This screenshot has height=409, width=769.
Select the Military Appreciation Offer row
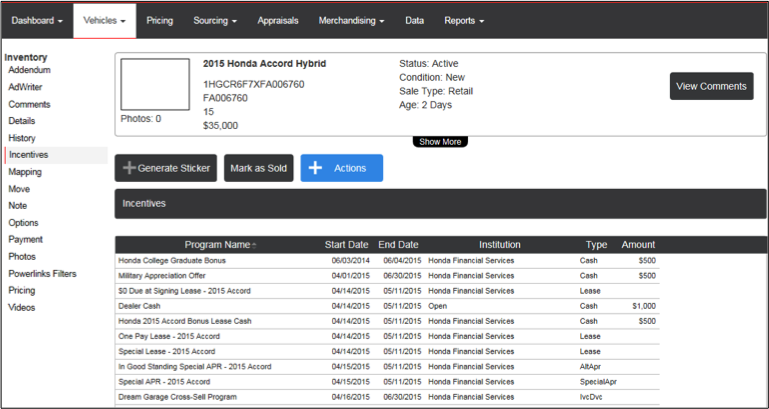pos(387,276)
